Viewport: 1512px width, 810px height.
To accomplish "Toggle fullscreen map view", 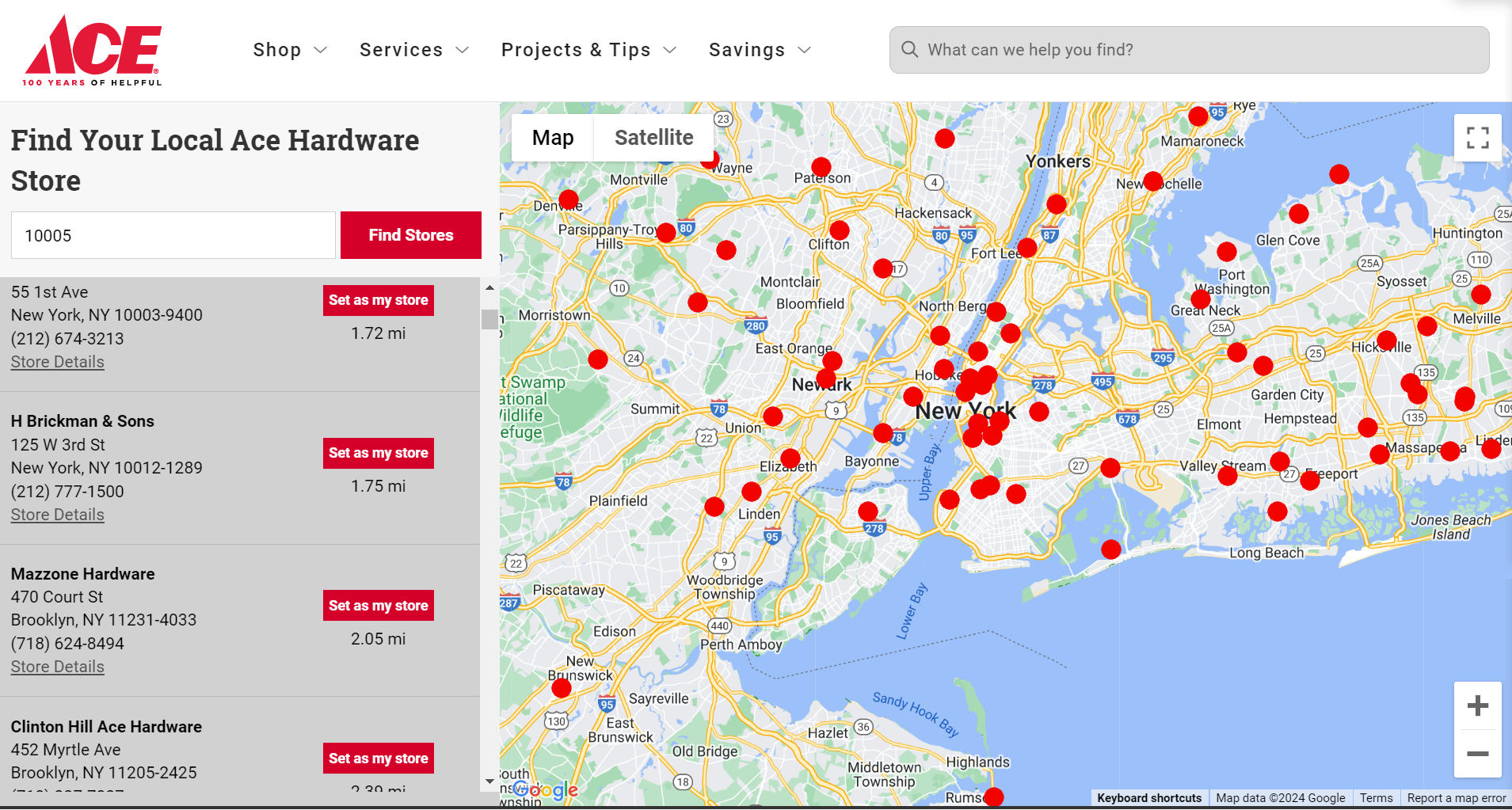I will 1477,138.
